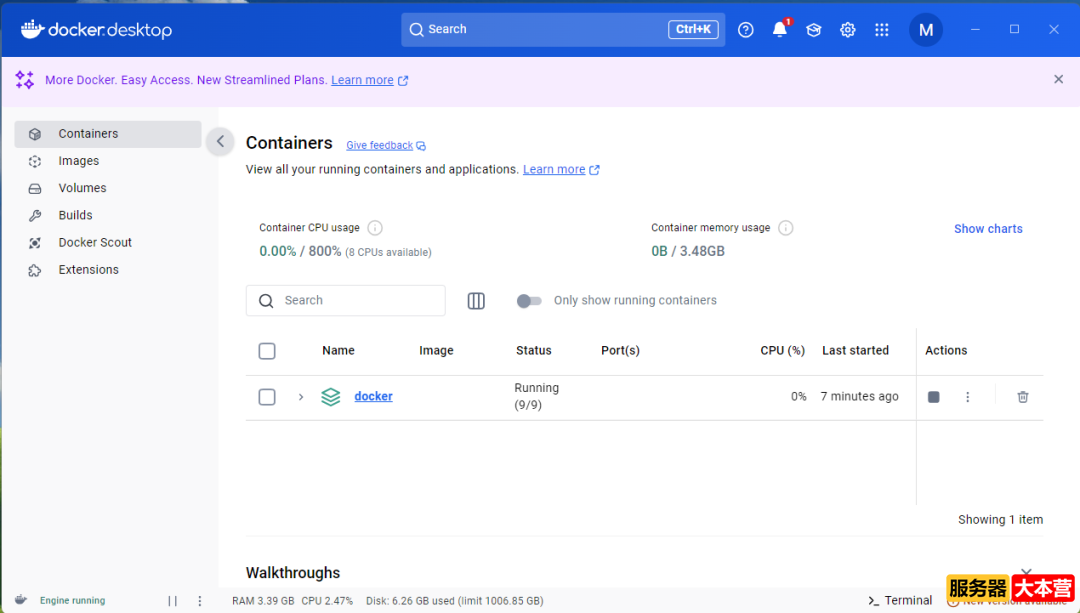Click the whale engine icon in status bar

(21, 600)
